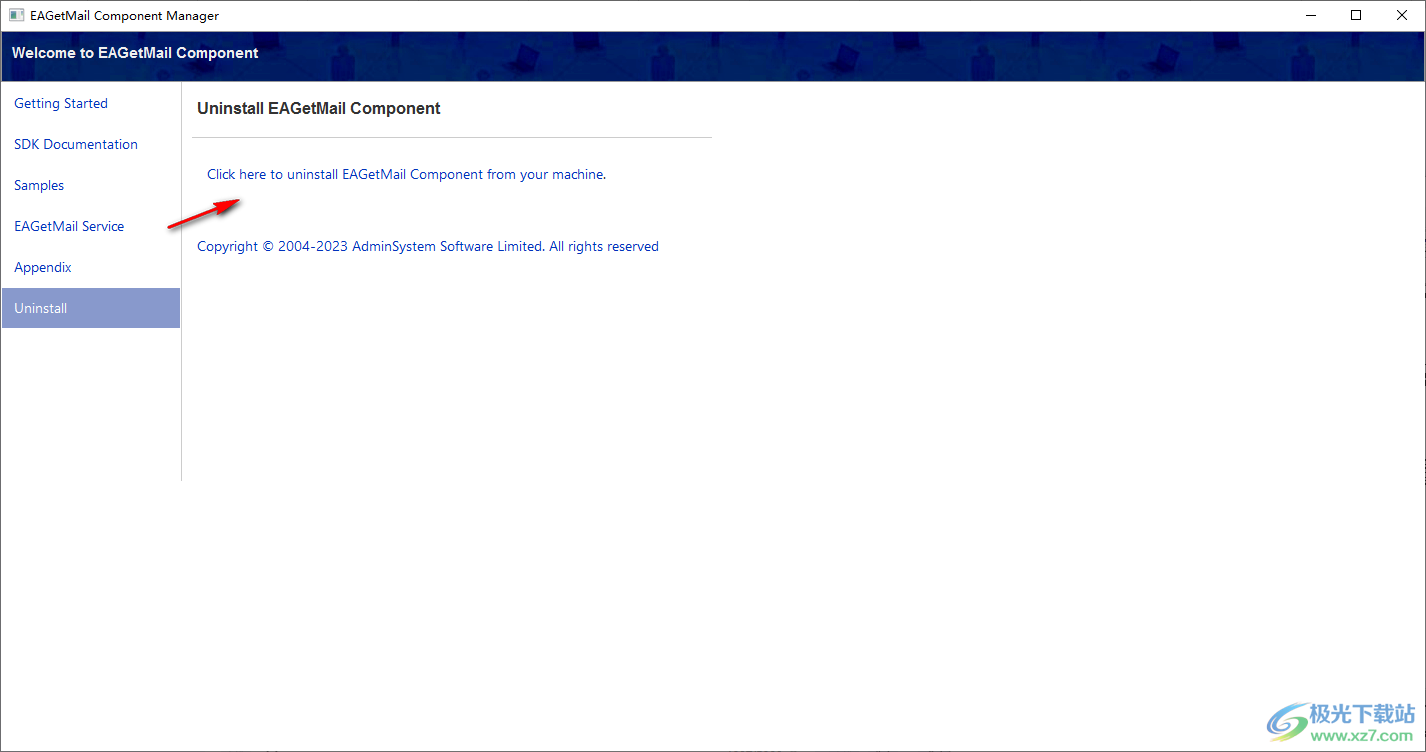Image resolution: width=1426 pixels, height=752 pixels.
Task: Open the Appendix section
Action: (43, 267)
